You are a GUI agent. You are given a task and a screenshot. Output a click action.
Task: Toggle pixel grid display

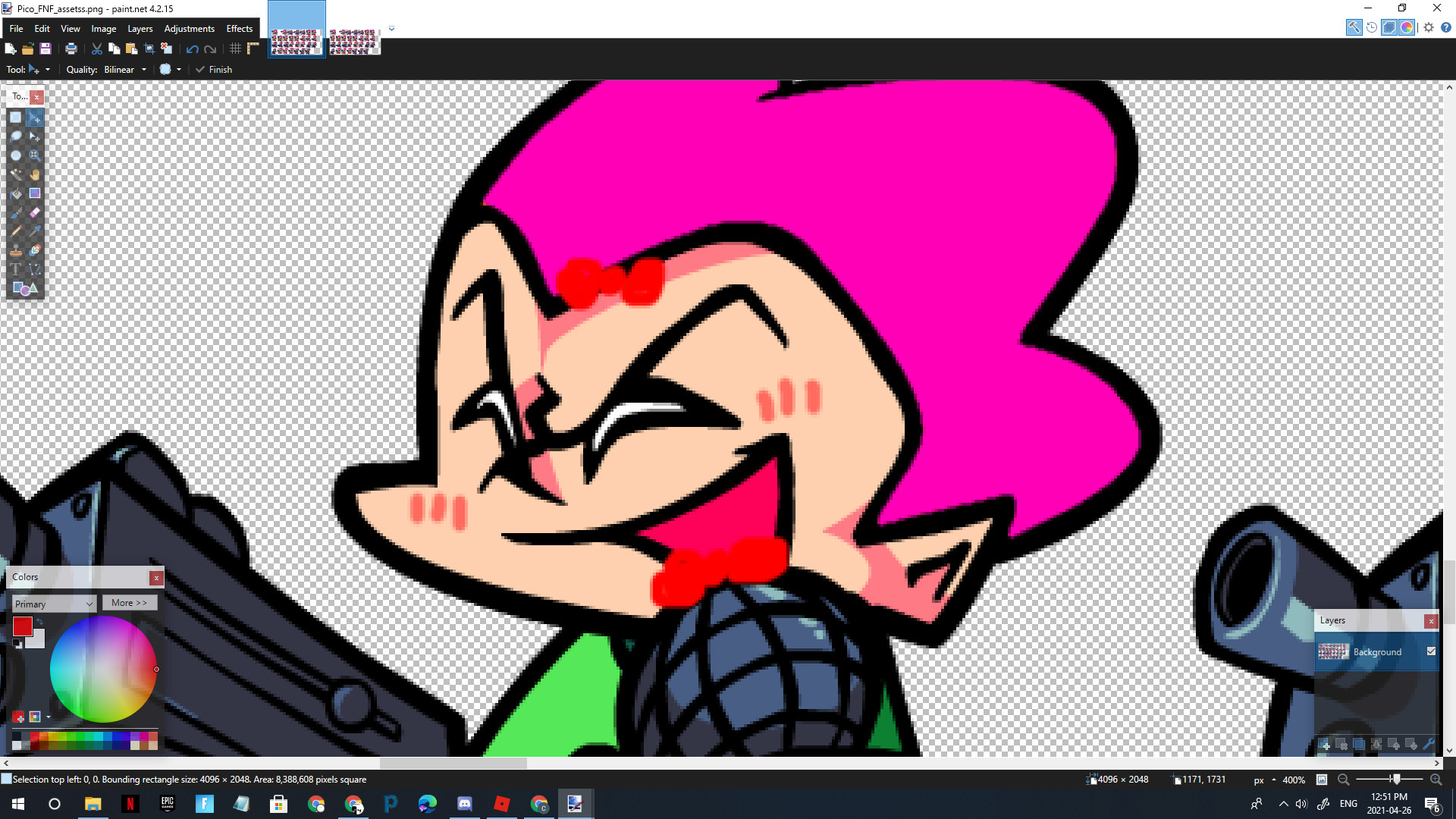235,49
